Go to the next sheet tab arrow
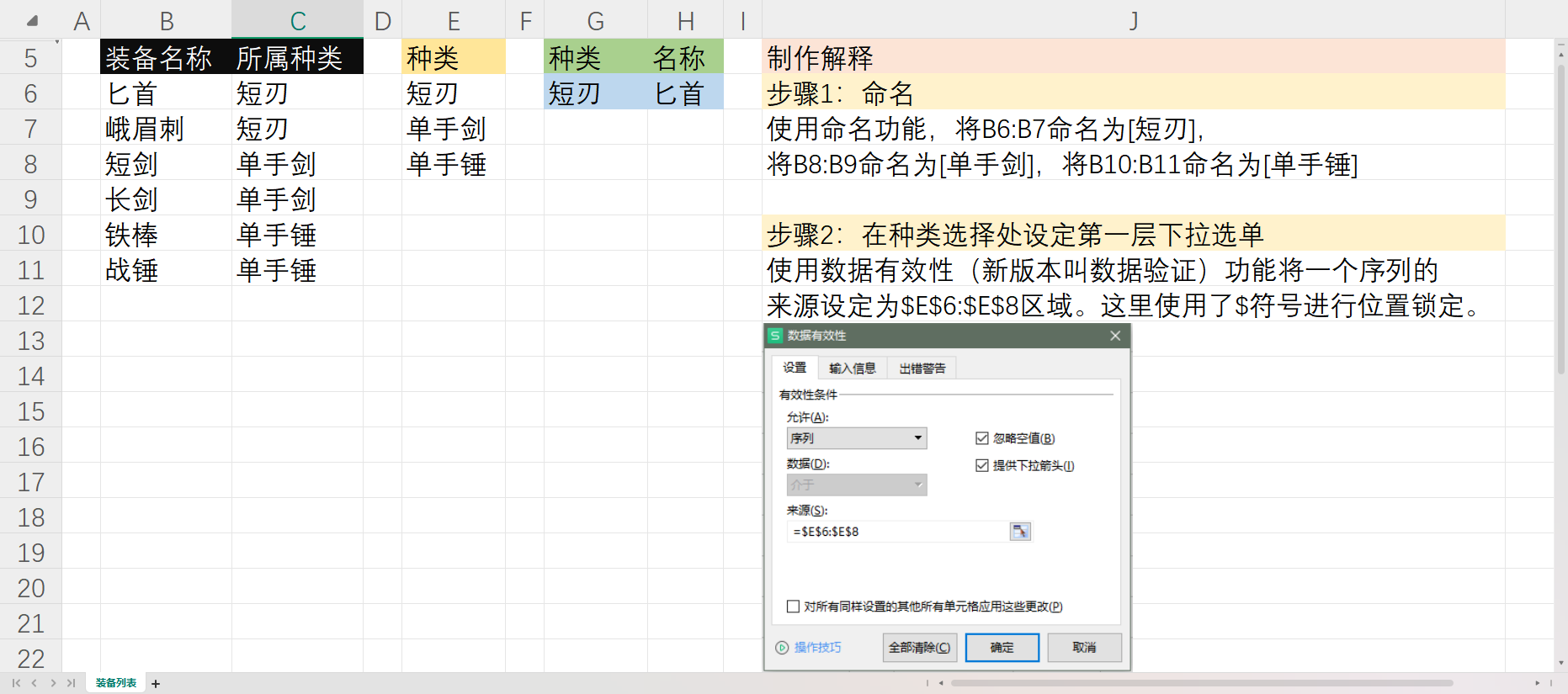 coord(53,683)
